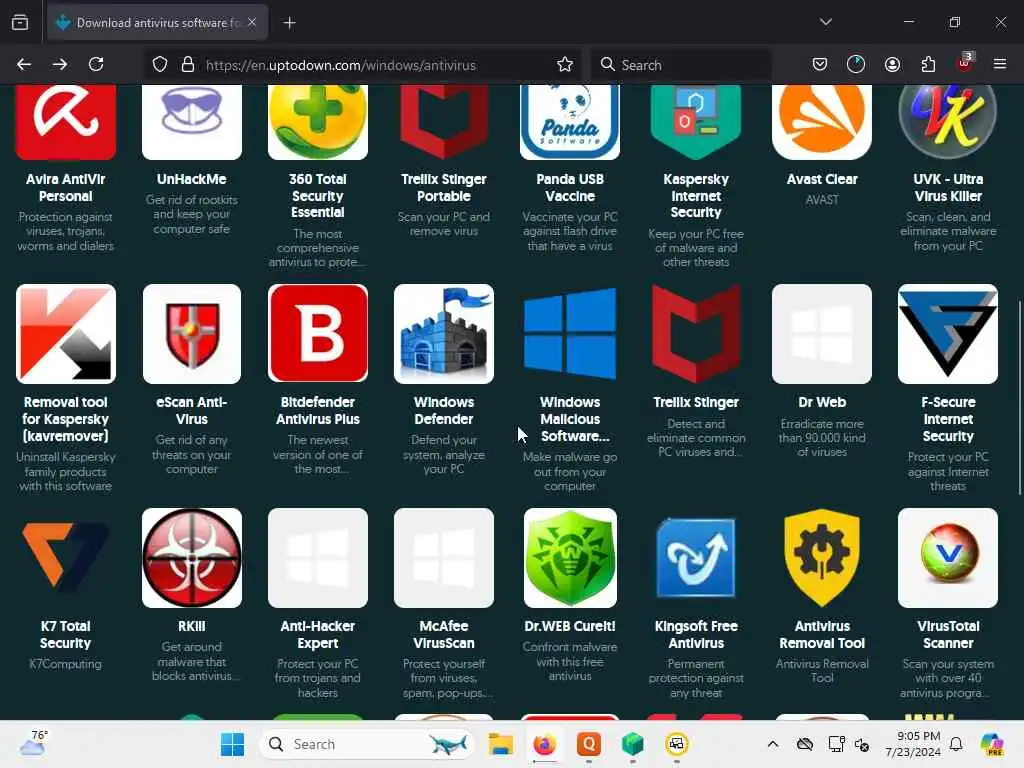1024x768 pixels.
Task: Open the Extensions puzzle-piece menu
Action: click(928, 64)
